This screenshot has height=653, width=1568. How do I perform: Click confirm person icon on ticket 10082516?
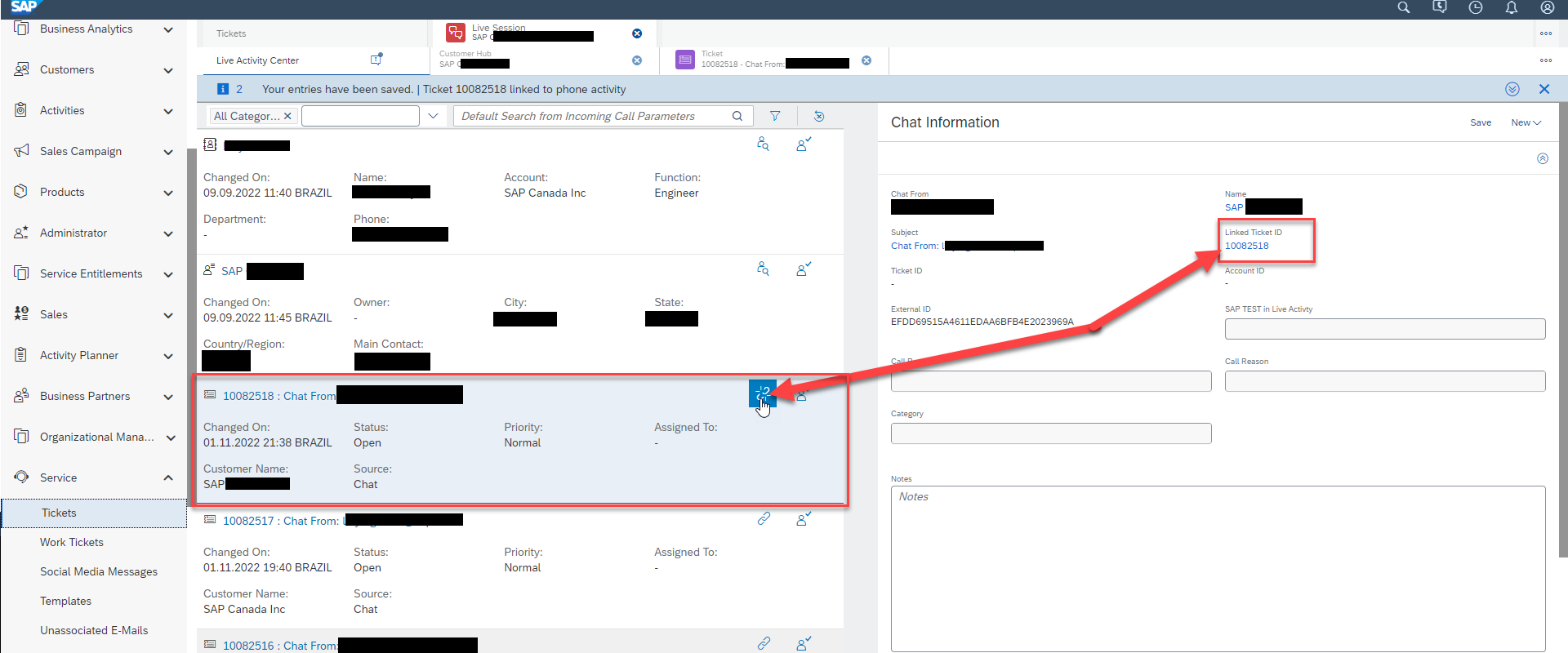(x=804, y=644)
